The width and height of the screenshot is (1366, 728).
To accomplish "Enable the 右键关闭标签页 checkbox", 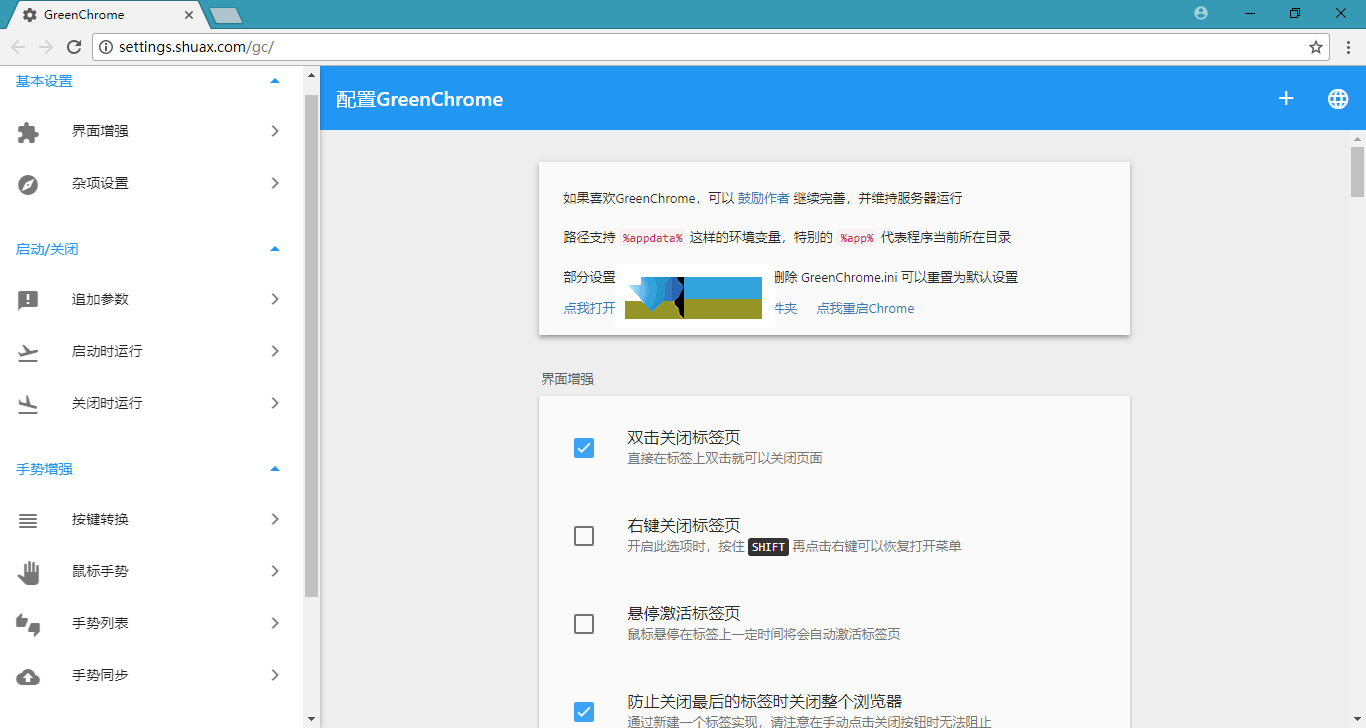I will point(584,536).
